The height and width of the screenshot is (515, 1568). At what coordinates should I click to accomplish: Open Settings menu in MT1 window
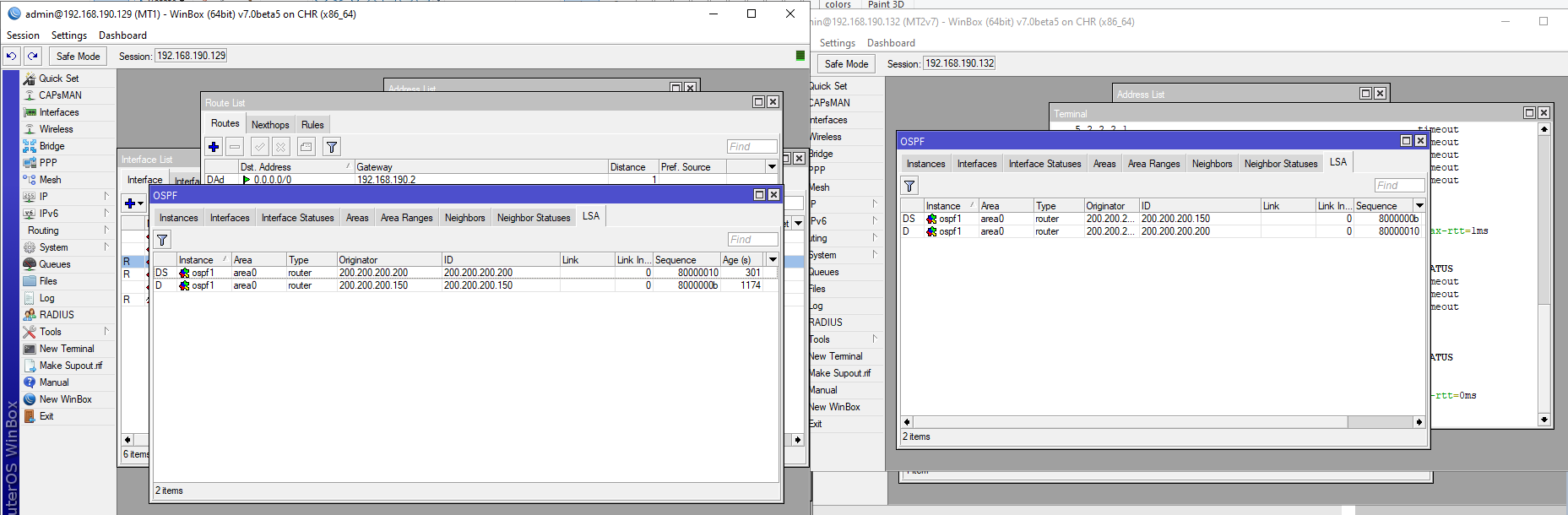[x=69, y=35]
